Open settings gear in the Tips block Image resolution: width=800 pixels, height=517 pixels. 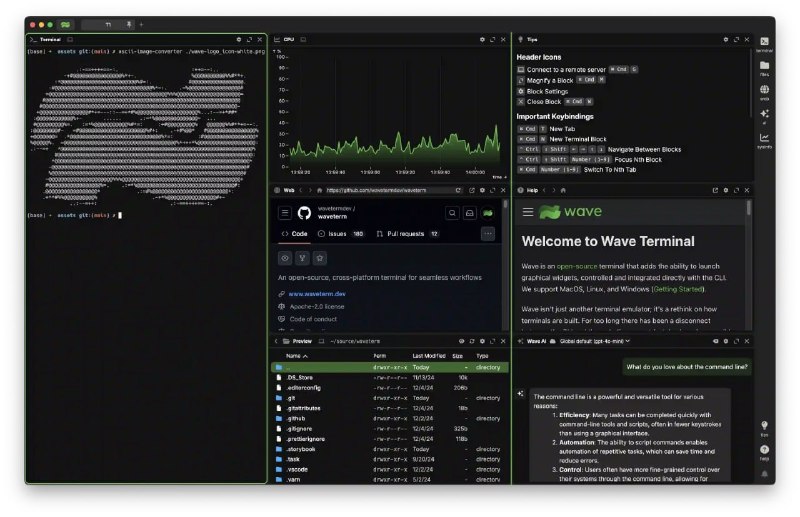[726, 39]
